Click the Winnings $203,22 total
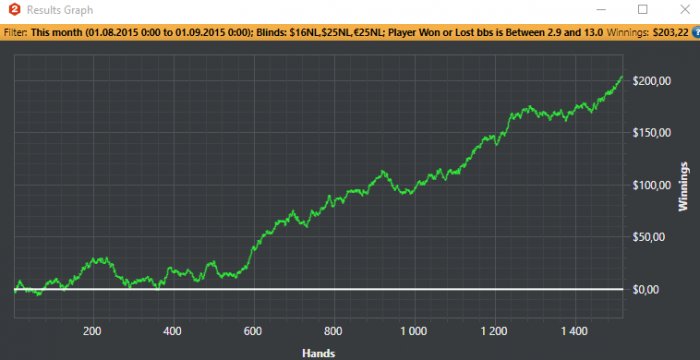The width and height of the screenshot is (700, 360). (647, 33)
